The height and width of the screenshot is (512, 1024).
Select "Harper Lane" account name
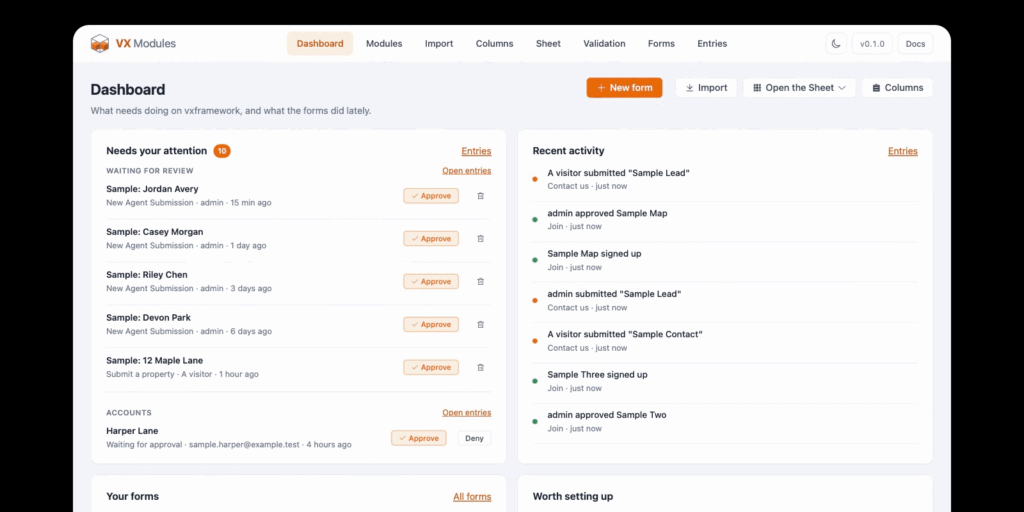133,431
